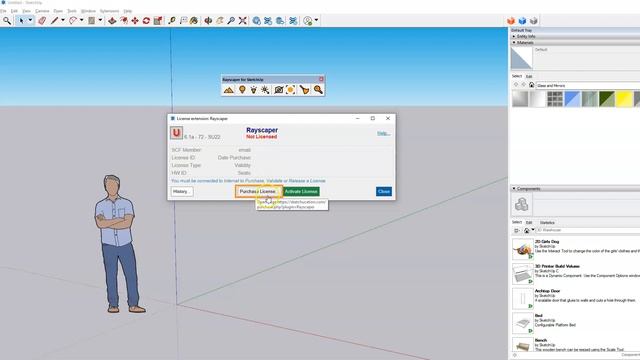The width and height of the screenshot is (640, 360).
Task: Click the Rayscaper broom icon
Action: tap(304, 90)
